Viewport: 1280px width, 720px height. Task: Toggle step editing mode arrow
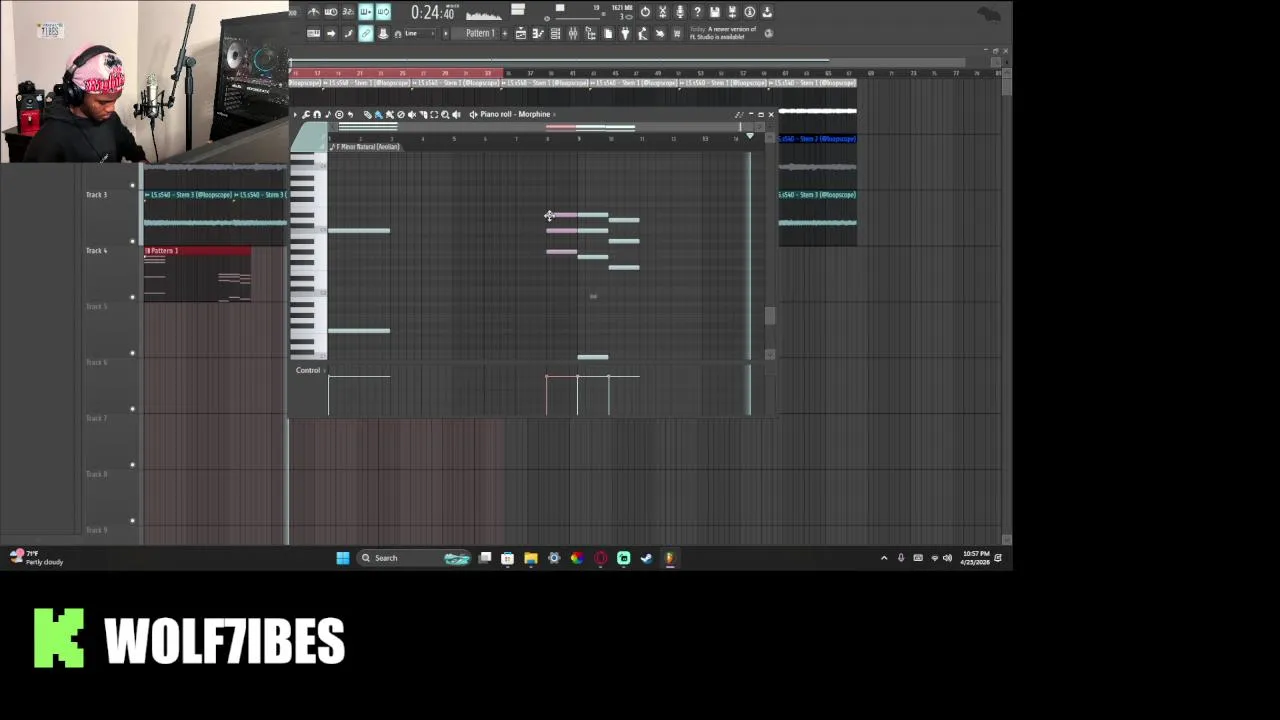click(x=330, y=33)
